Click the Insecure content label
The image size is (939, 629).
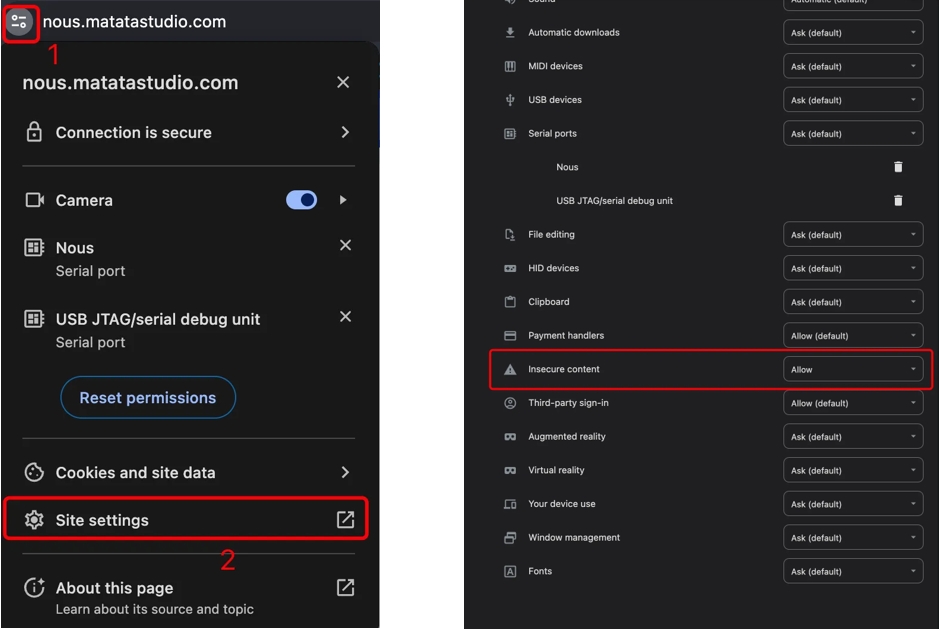[x=564, y=369]
